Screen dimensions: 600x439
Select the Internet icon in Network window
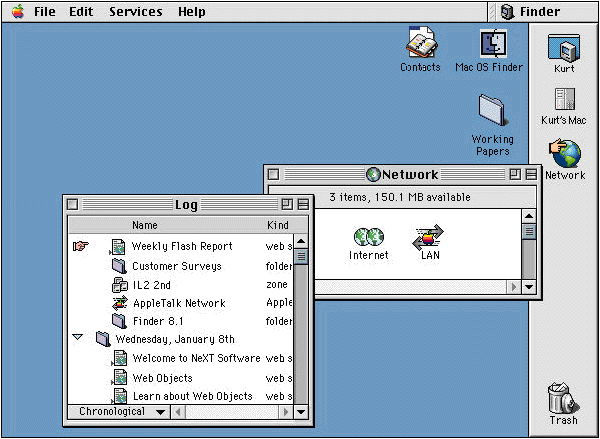click(x=368, y=237)
